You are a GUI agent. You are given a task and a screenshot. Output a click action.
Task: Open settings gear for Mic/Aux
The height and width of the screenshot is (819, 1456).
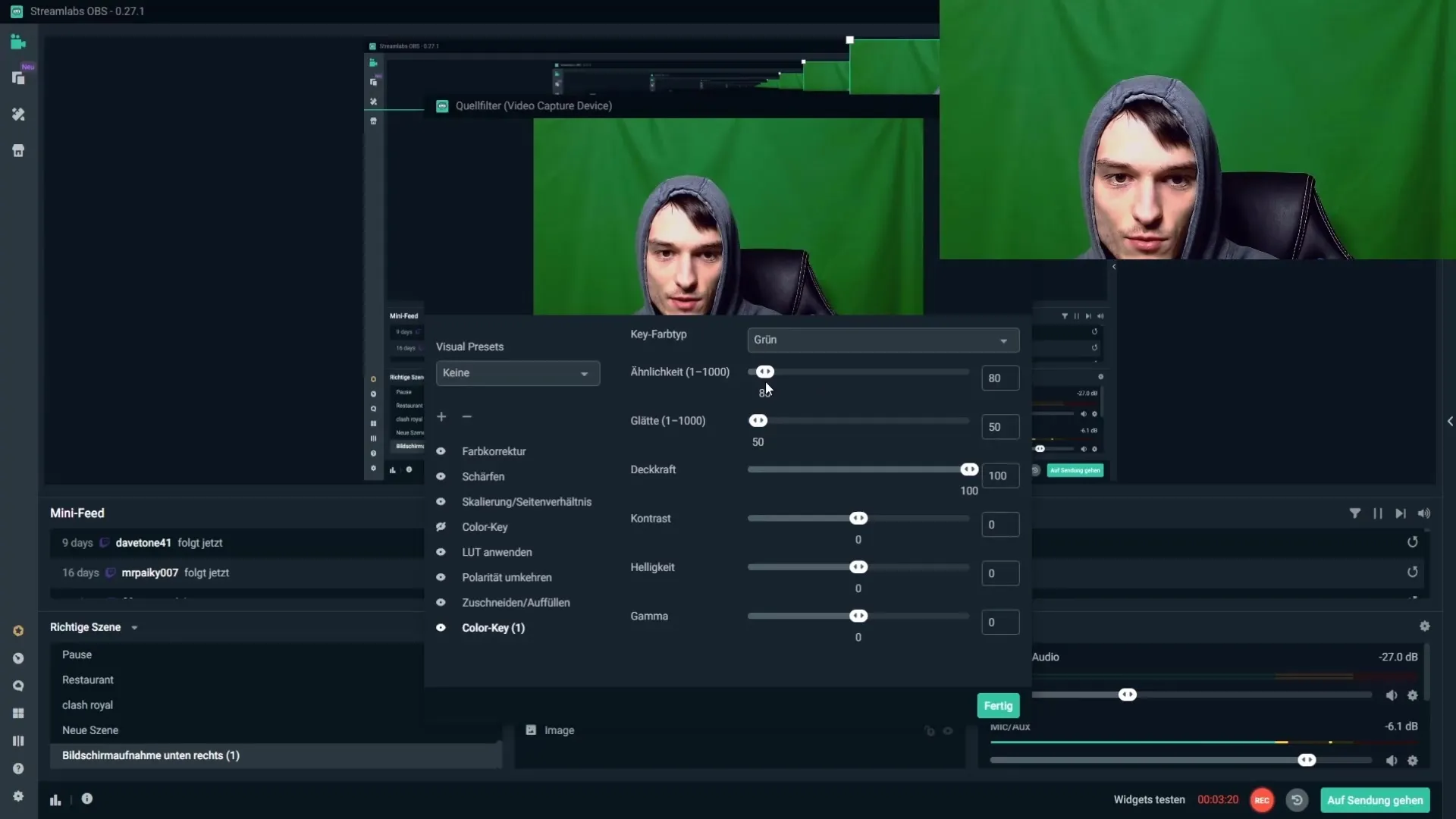(x=1412, y=761)
